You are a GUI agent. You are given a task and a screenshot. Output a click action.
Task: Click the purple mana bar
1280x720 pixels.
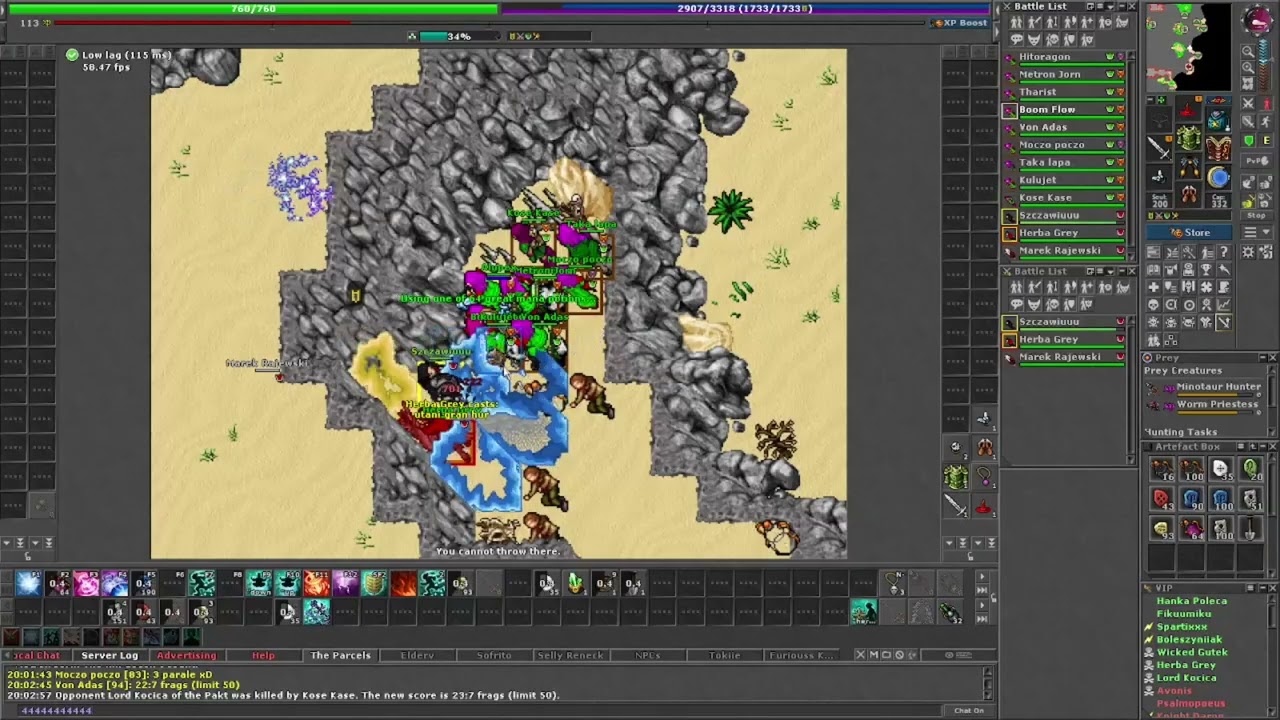tap(747, 9)
